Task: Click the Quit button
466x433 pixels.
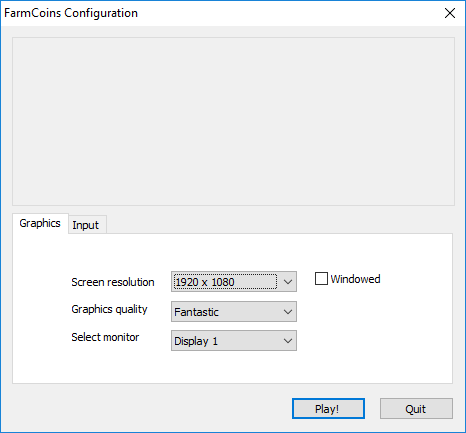Action: click(x=416, y=409)
